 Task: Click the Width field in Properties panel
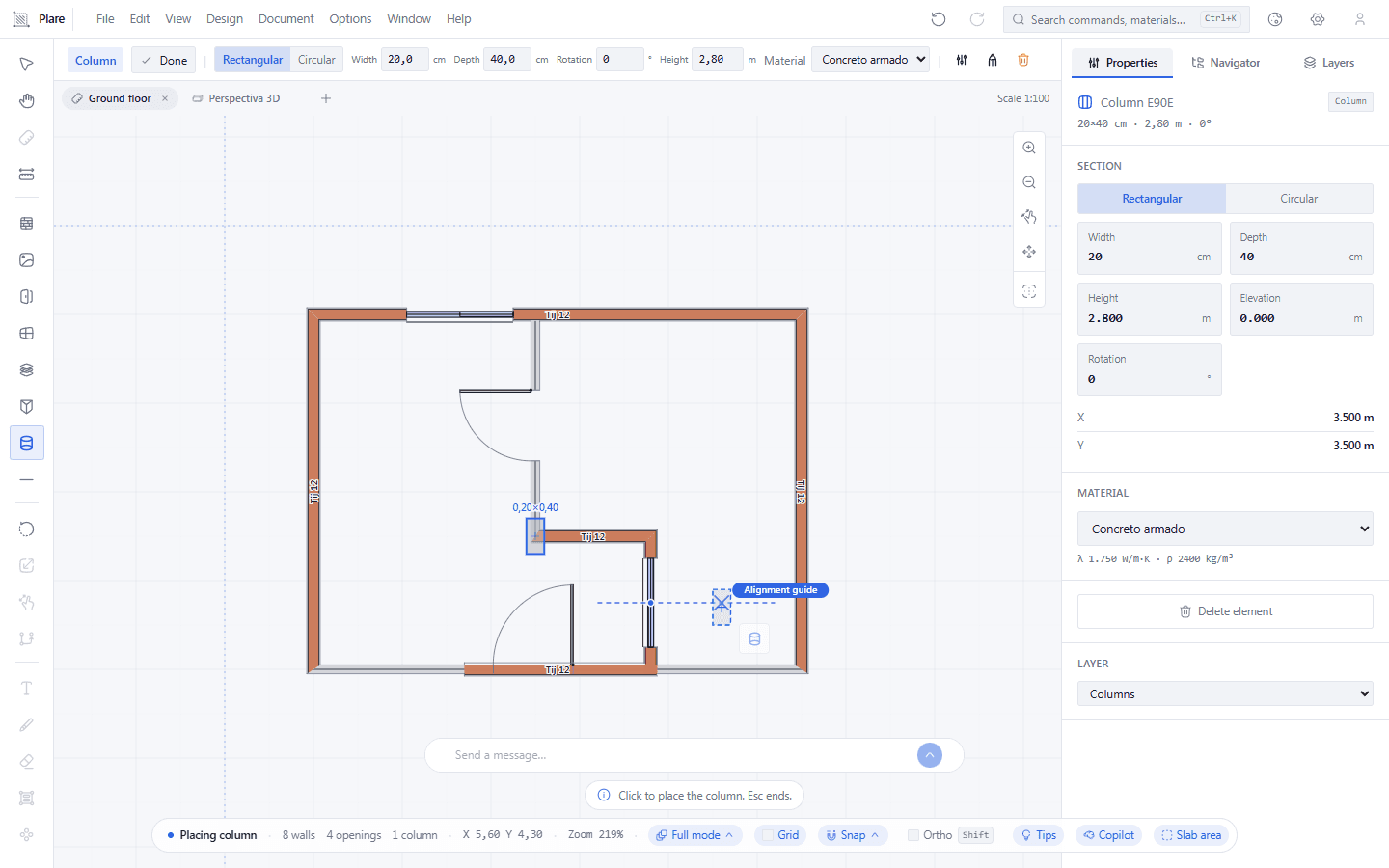(1149, 248)
